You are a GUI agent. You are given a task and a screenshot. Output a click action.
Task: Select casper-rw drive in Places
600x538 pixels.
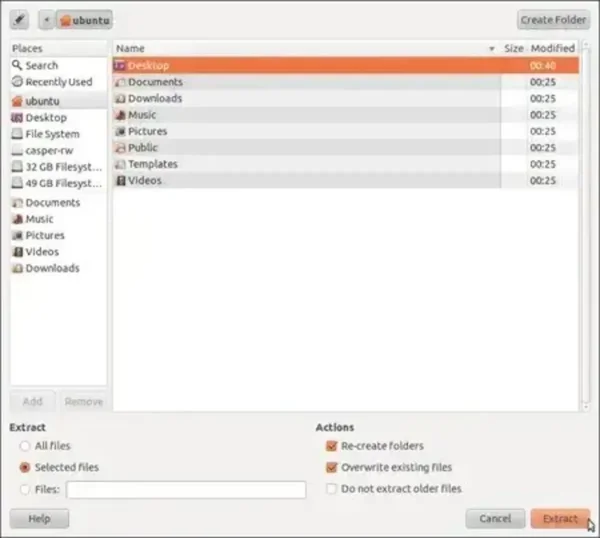pyautogui.click(x=59, y=150)
